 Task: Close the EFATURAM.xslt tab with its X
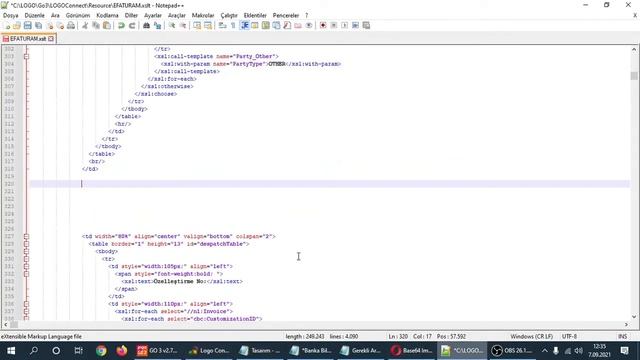coord(51,39)
